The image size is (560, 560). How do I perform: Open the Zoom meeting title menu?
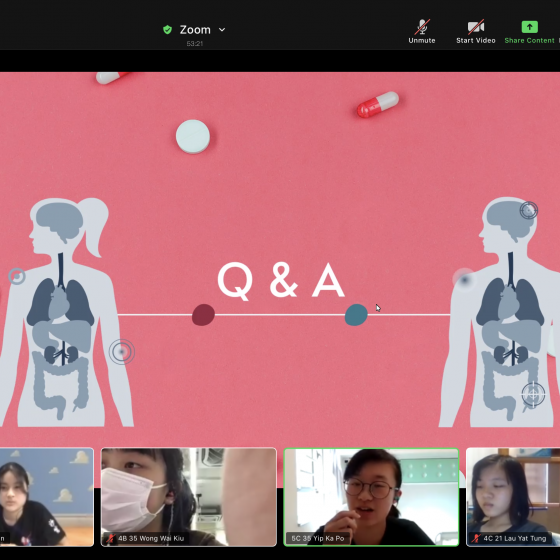pos(195,30)
